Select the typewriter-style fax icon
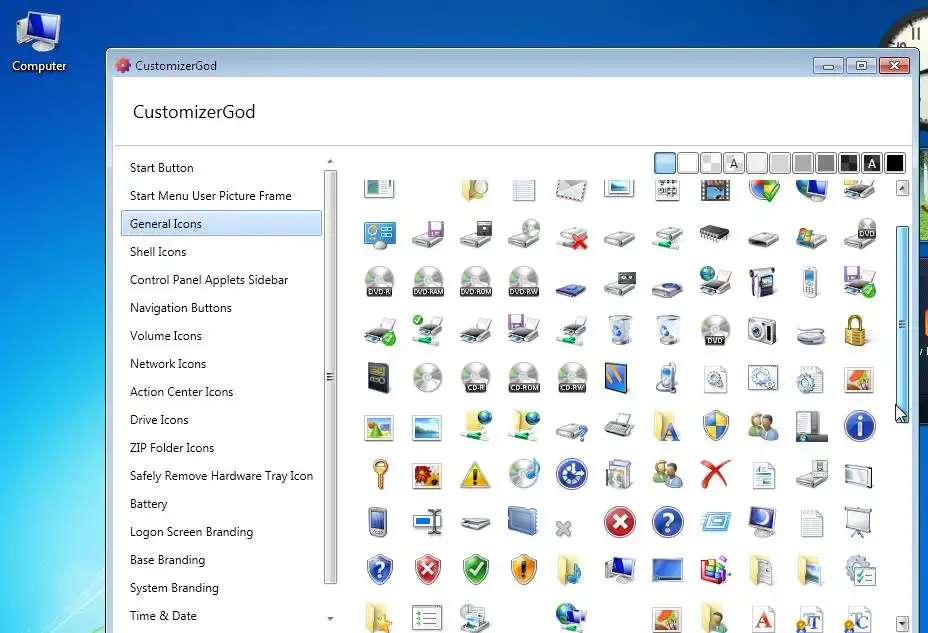The height and width of the screenshot is (633, 928). pos(620,425)
